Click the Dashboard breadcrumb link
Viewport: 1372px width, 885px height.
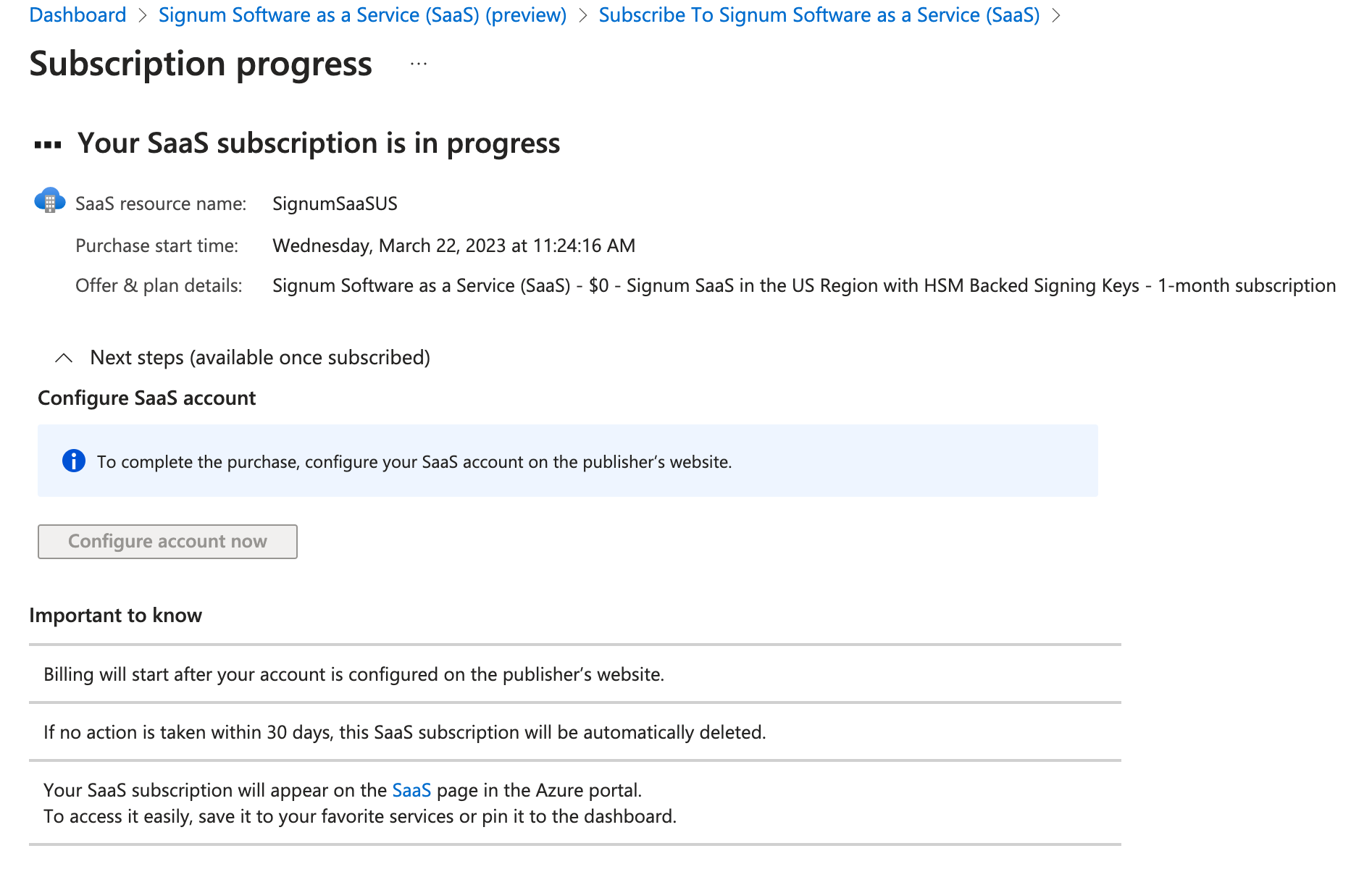(78, 15)
